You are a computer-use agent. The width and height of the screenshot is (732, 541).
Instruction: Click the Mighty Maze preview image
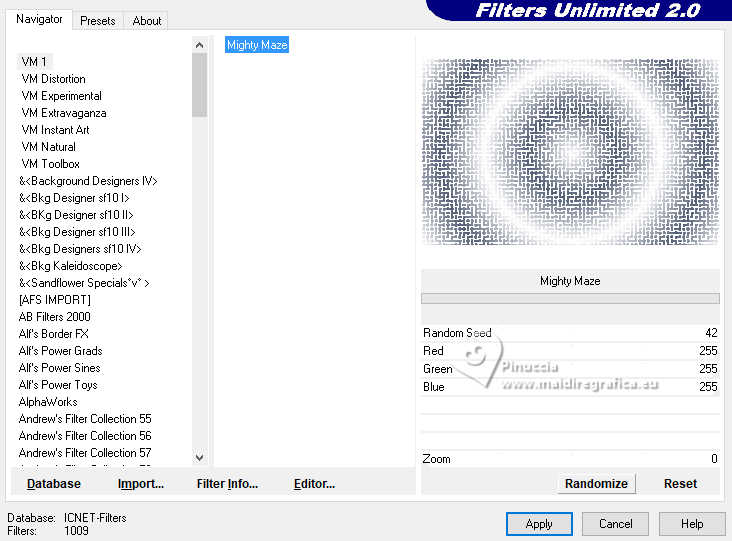click(570, 152)
